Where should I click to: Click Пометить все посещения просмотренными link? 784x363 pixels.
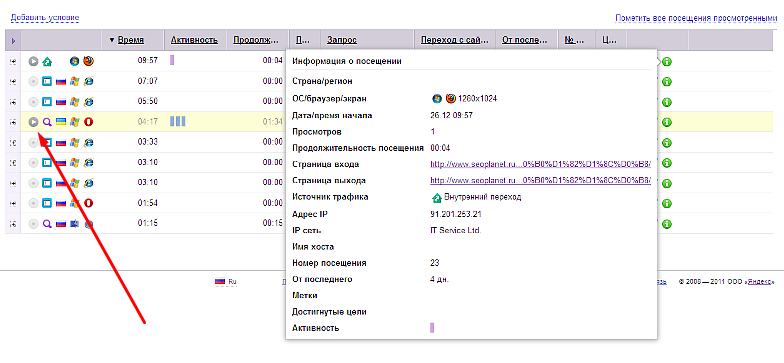click(x=696, y=18)
